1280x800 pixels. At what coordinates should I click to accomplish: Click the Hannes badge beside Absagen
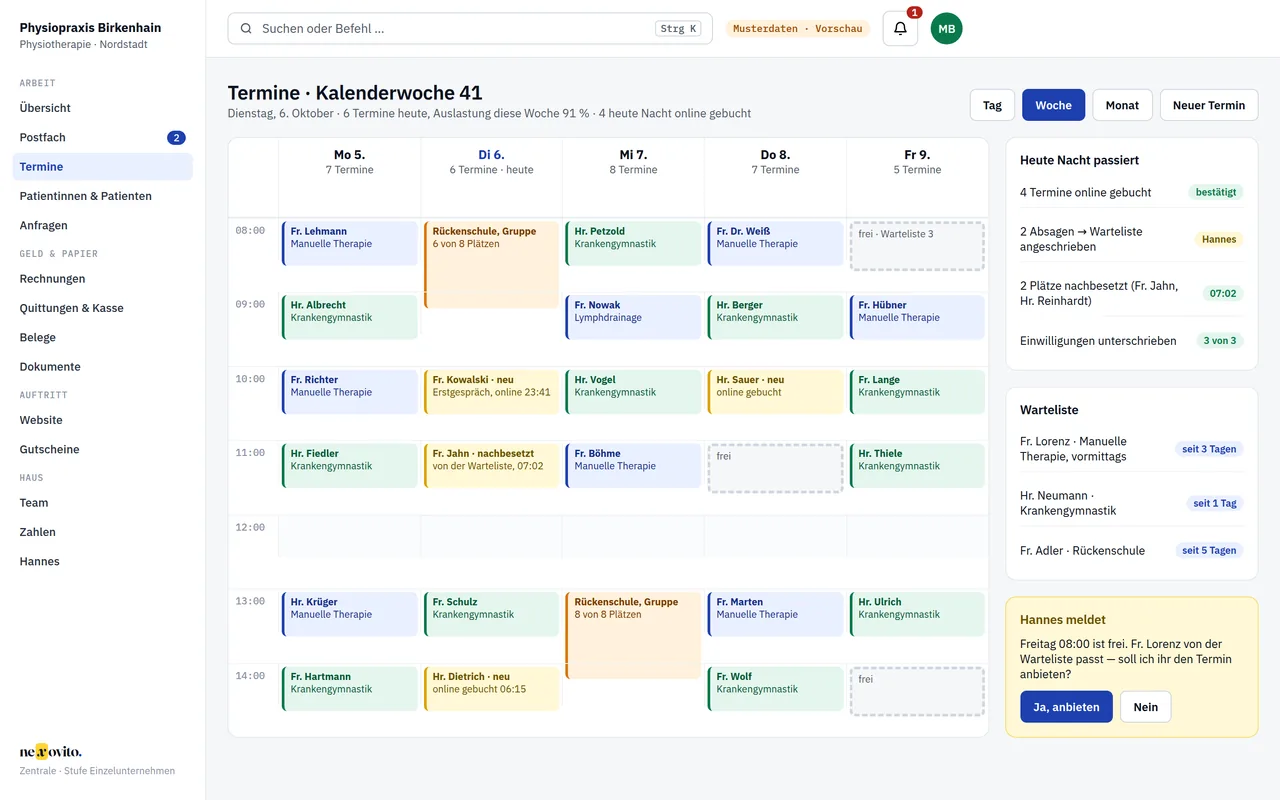(x=1219, y=239)
